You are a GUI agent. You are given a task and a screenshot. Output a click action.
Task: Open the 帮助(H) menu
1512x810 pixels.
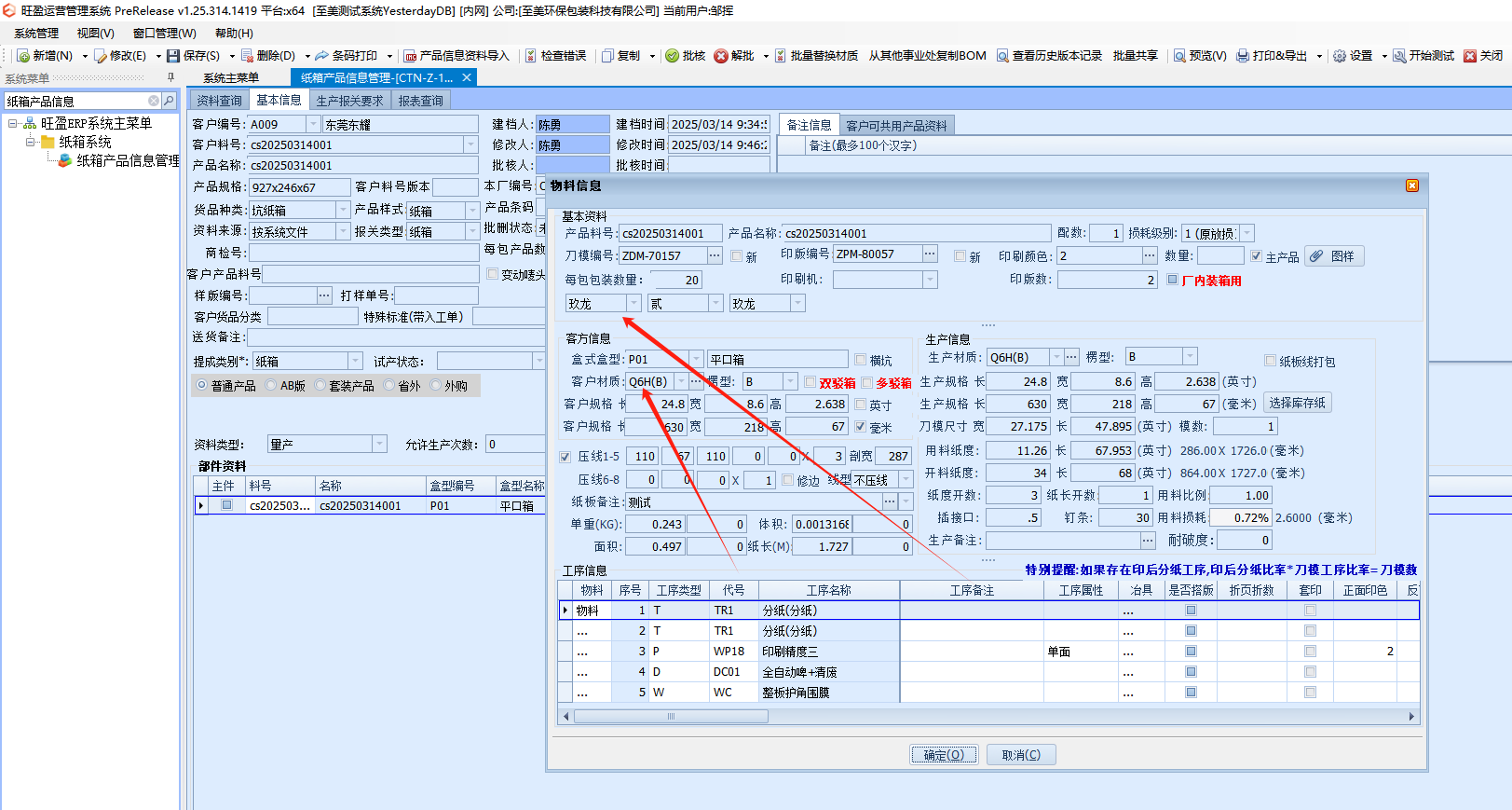coord(234,33)
